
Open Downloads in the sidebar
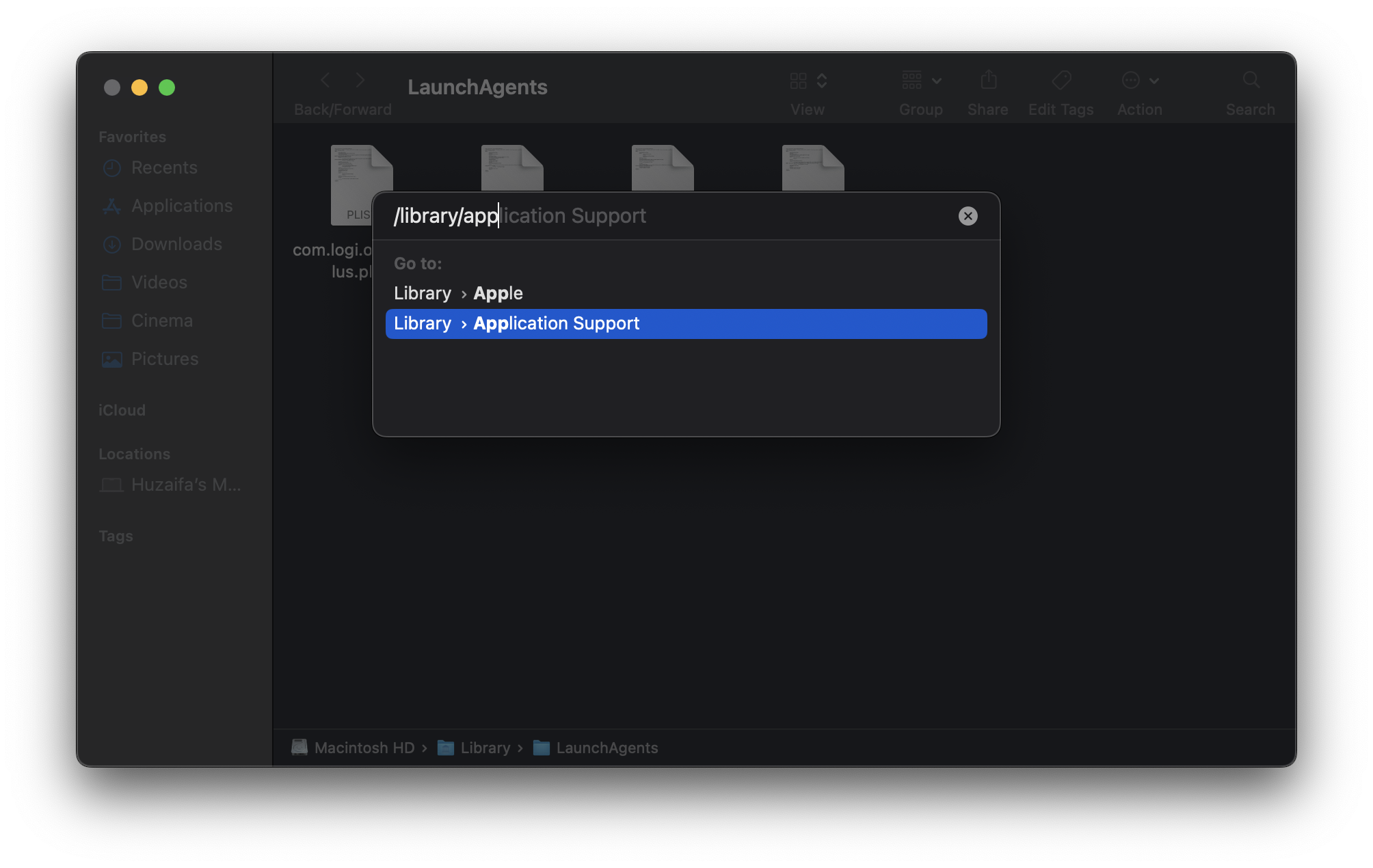(176, 244)
